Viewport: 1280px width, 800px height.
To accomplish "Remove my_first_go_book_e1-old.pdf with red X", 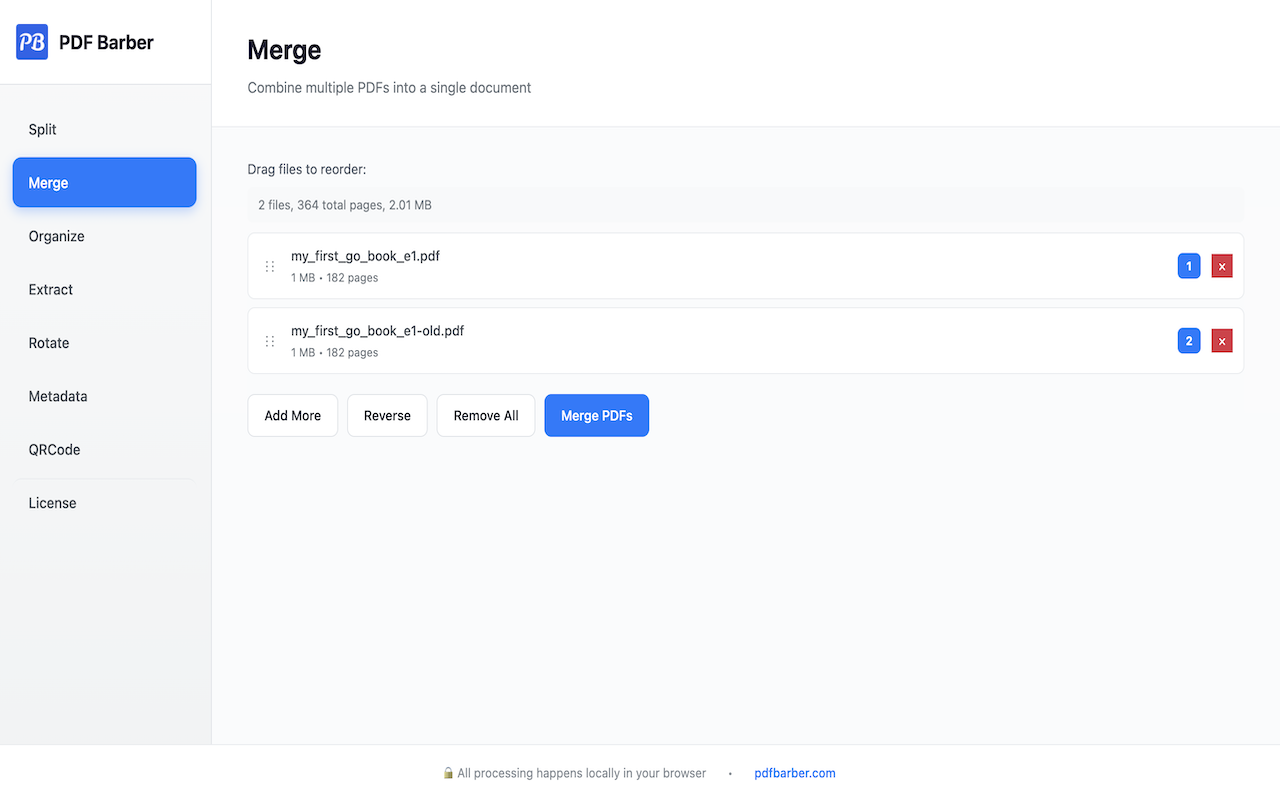I will 1221,341.
